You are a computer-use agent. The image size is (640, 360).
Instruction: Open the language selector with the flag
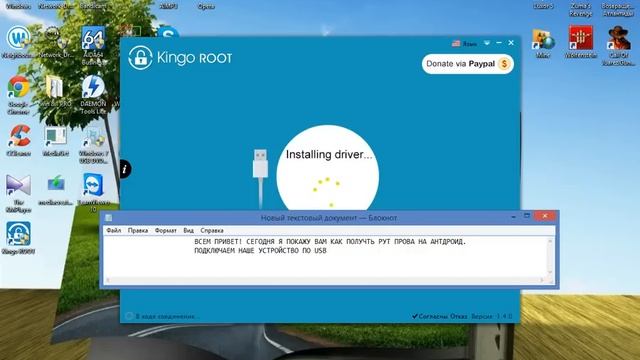pyautogui.click(x=464, y=43)
